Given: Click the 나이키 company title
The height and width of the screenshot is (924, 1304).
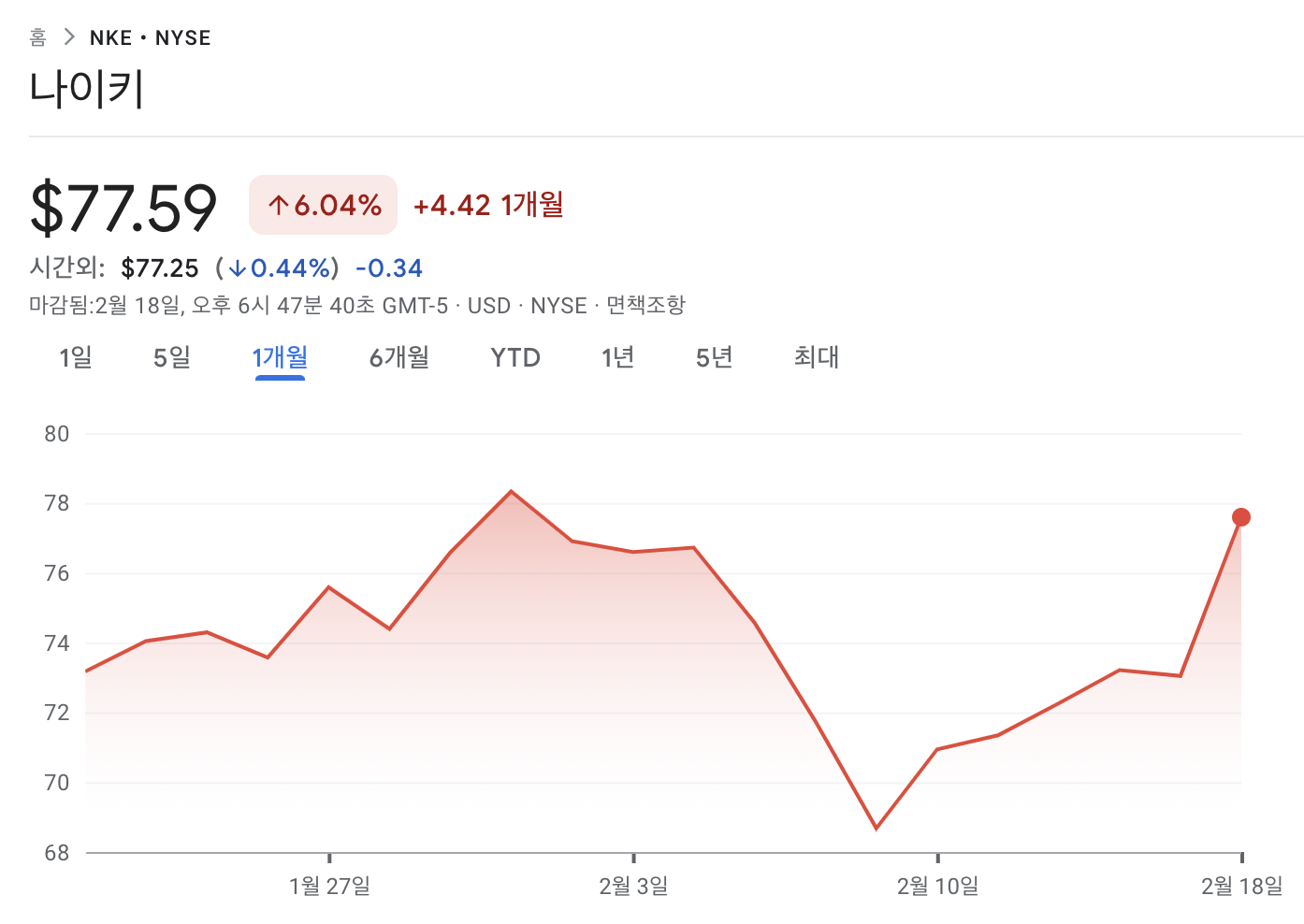Looking at the screenshot, I should tap(87, 90).
